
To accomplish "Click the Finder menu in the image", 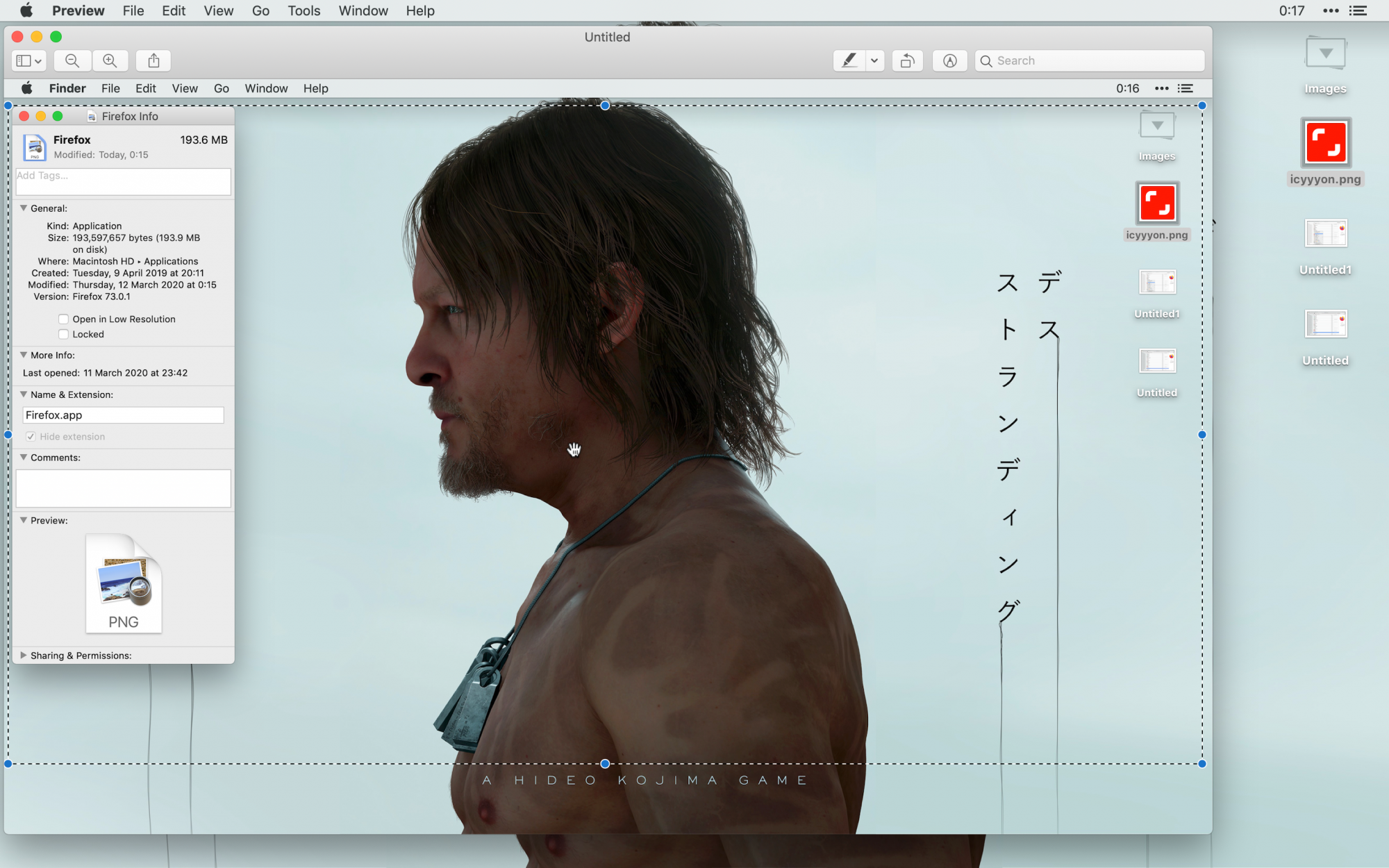I will click(x=67, y=88).
